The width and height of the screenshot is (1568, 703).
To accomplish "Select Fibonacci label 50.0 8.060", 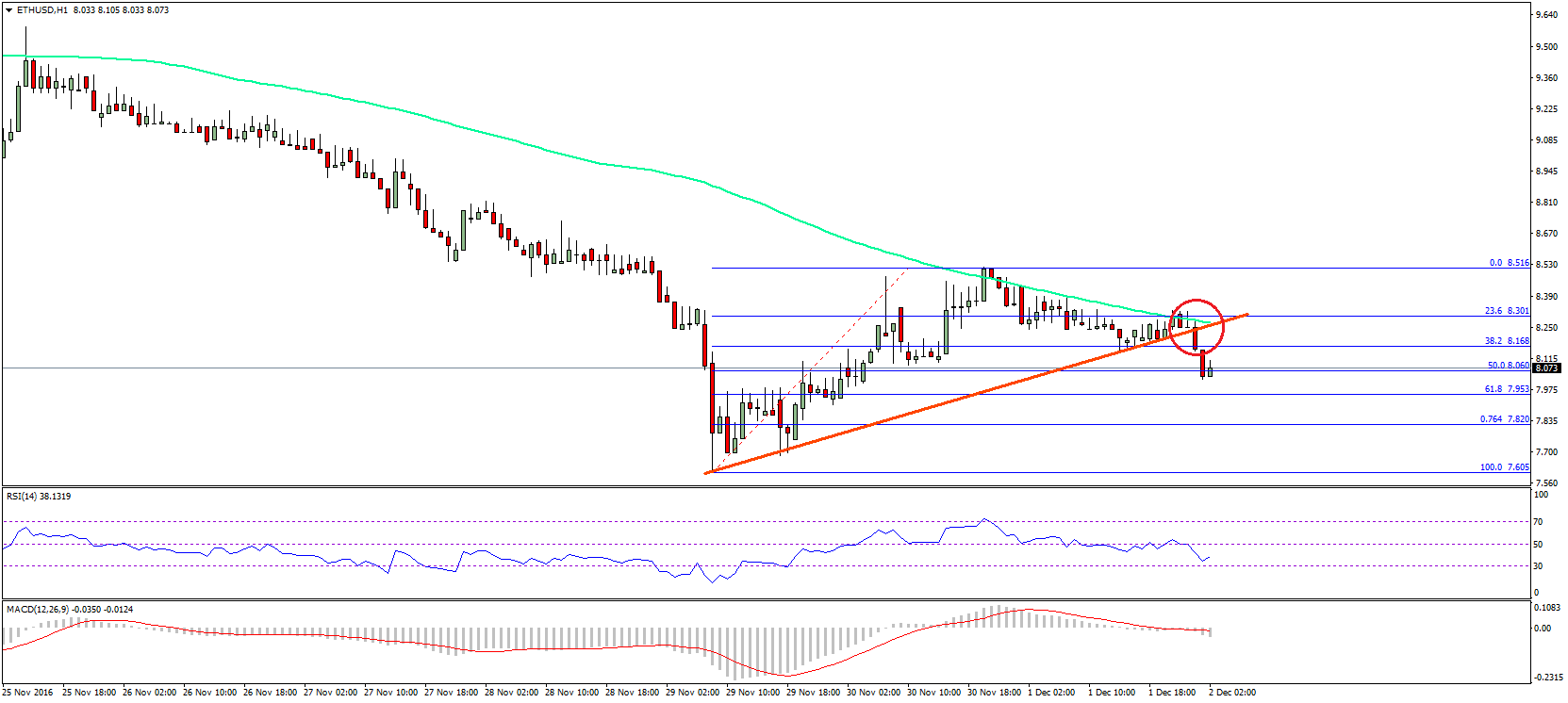I will 1509,365.
